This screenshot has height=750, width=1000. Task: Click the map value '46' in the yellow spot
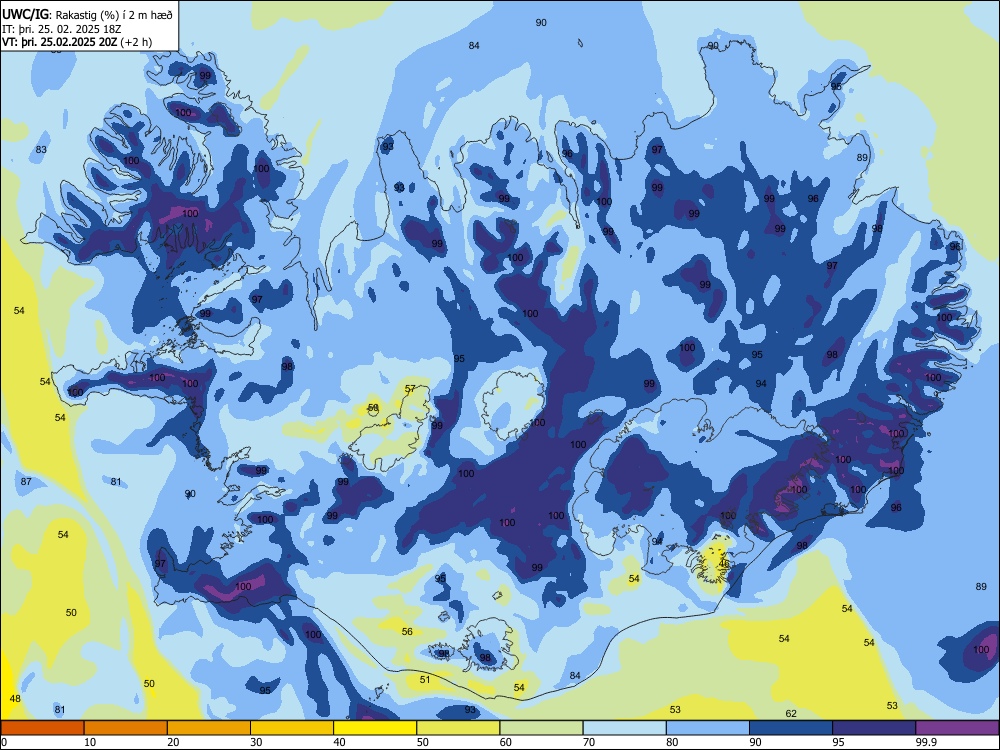click(x=723, y=563)
